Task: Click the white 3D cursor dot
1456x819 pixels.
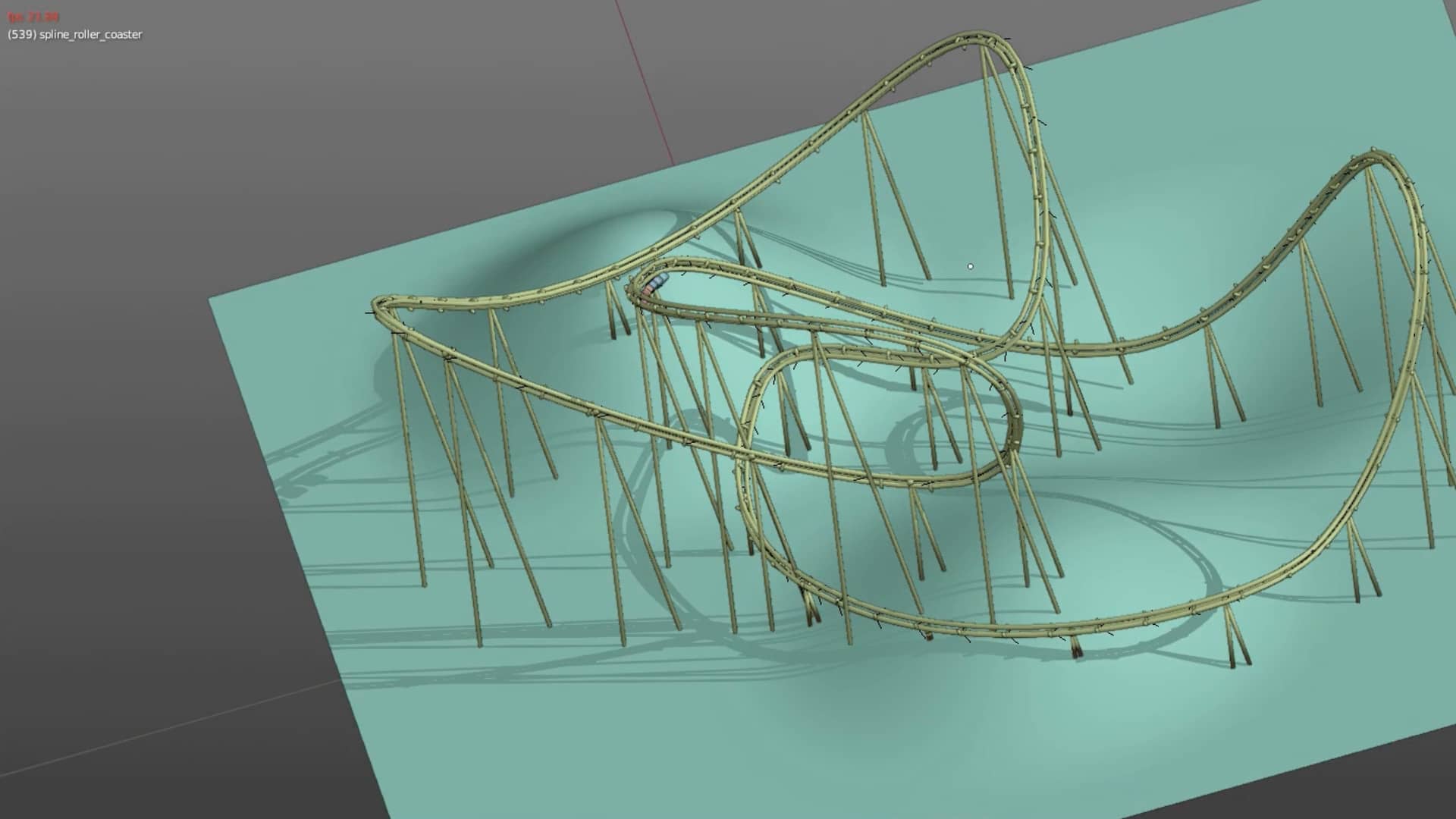Action: click(971, 265)
